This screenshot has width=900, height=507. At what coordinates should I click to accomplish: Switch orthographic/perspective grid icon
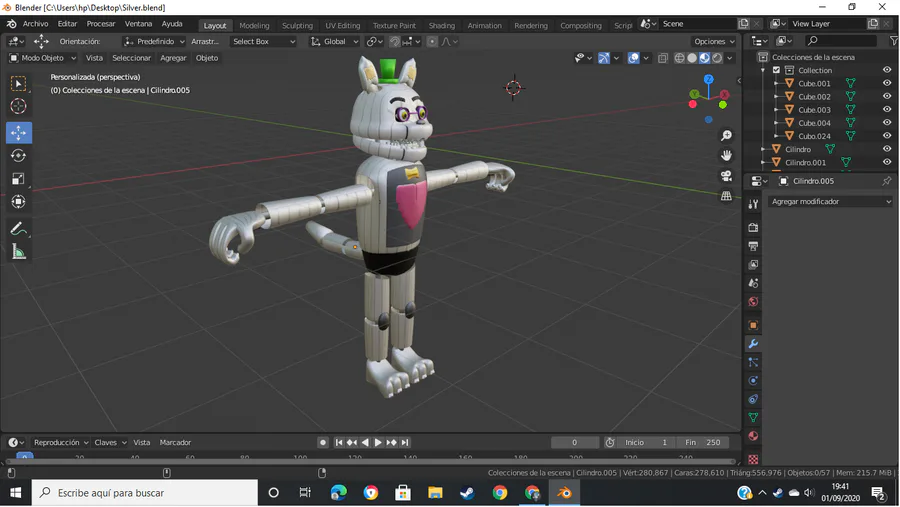point(726,196)
